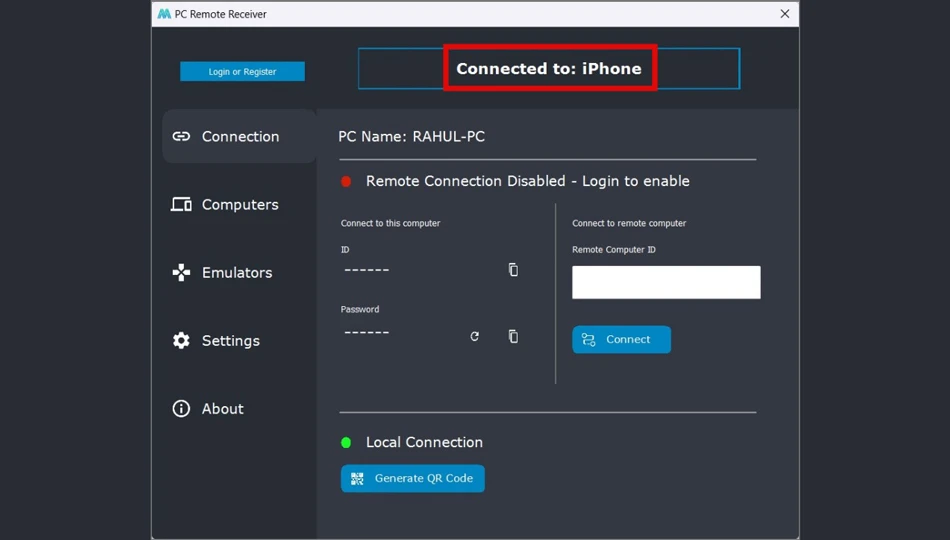
Task: Click the Emulators gamepad icon
Action: pos(181,273)
